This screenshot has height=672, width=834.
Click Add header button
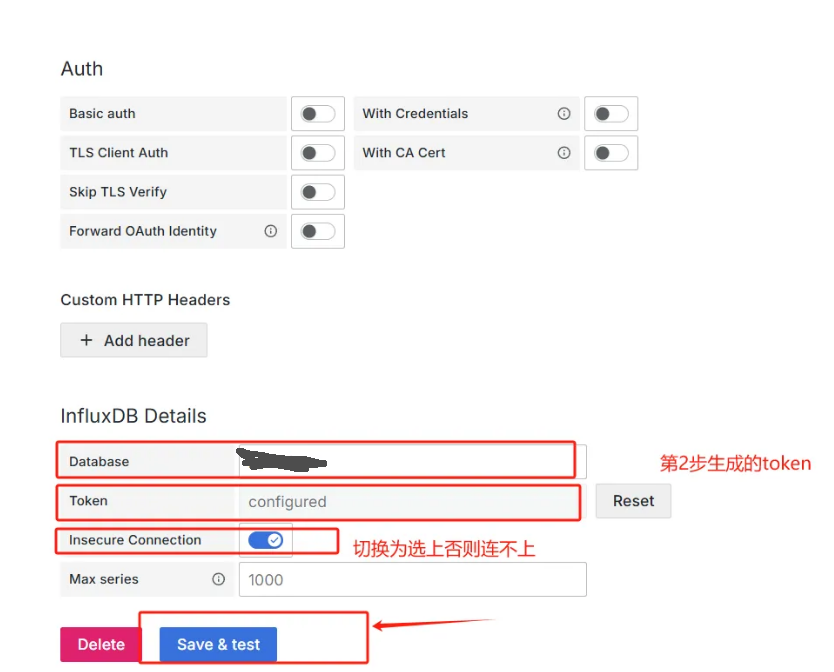134,340
